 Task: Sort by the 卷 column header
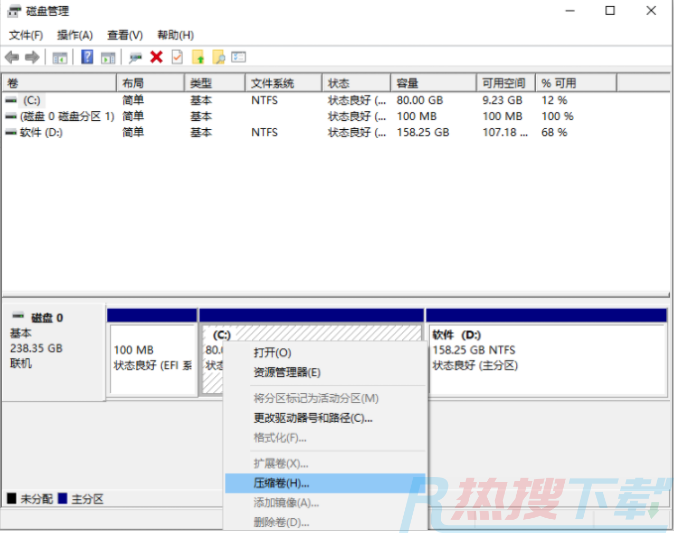pos(59,83)
